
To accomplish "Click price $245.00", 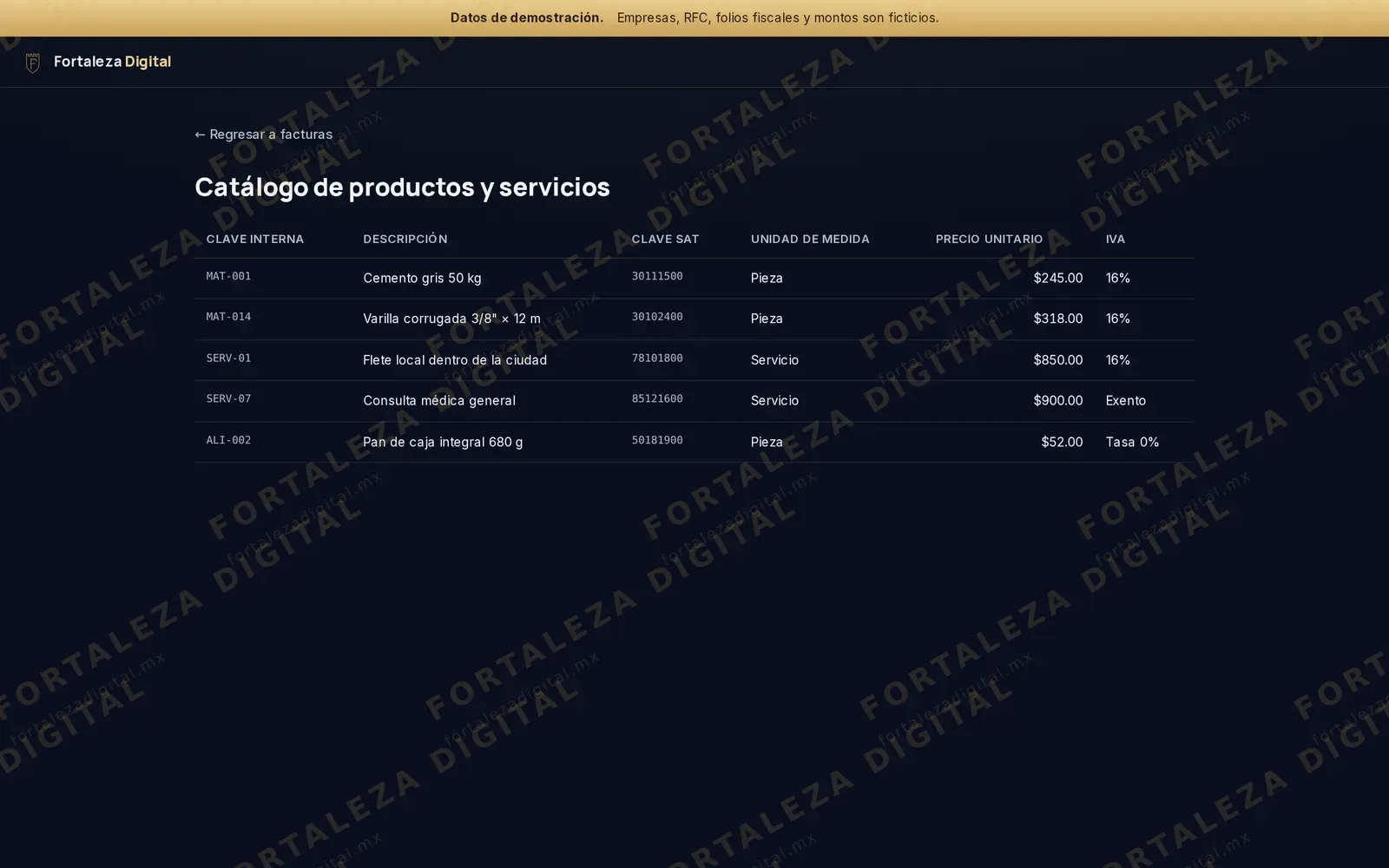I will (x=1057, y=278).
